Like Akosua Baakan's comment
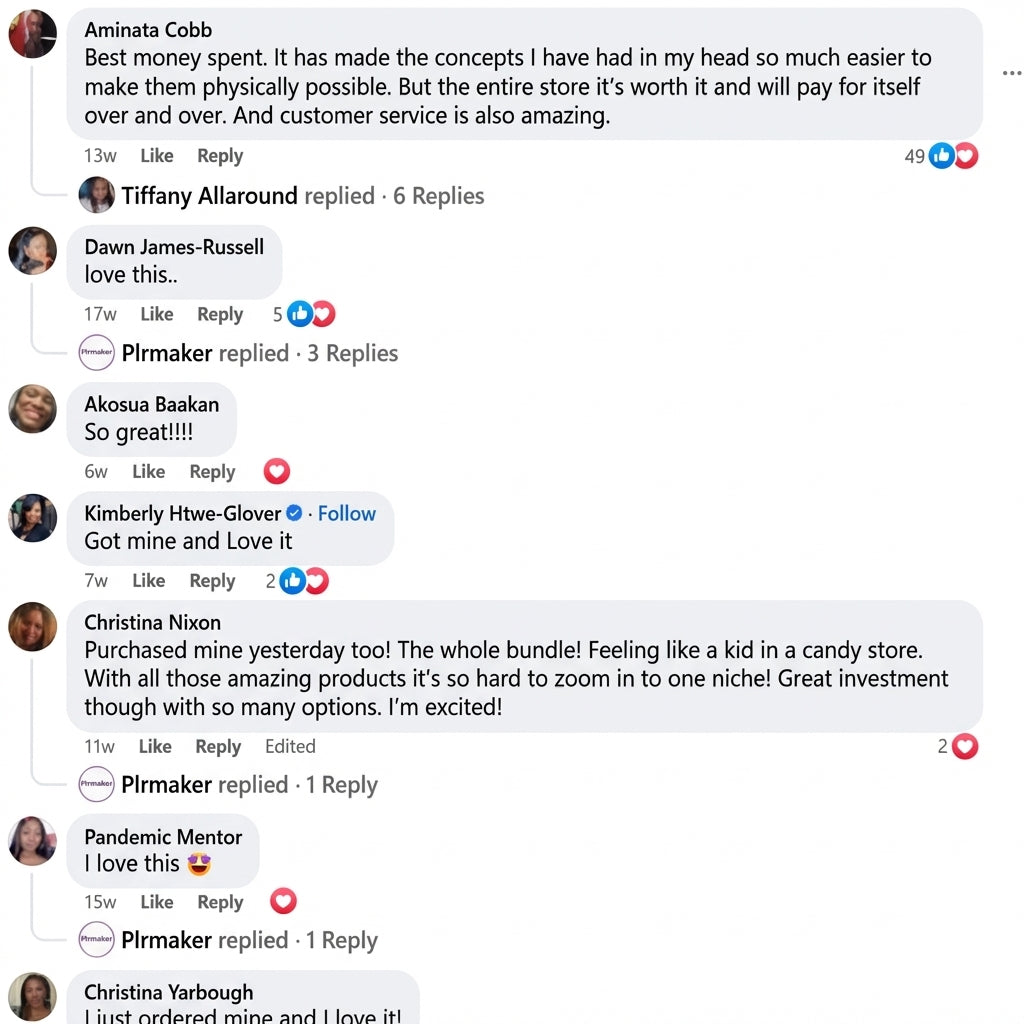Screen dimensions: 1024x1024 148,472
